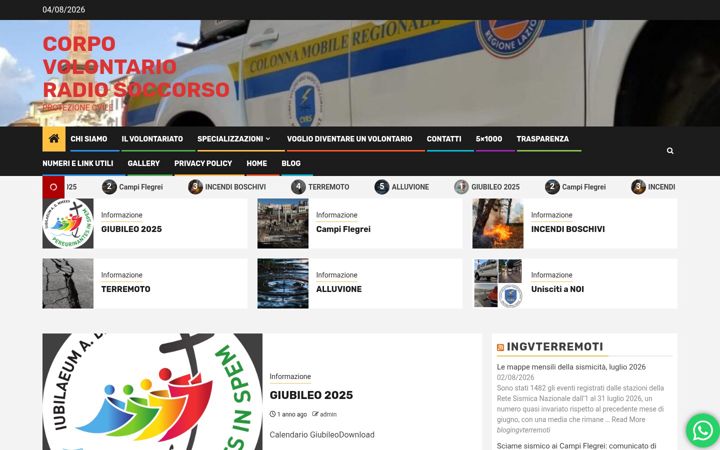Click 'Calendario GiubileoDownload' excerpt text
720x450 pixels.
322,434
